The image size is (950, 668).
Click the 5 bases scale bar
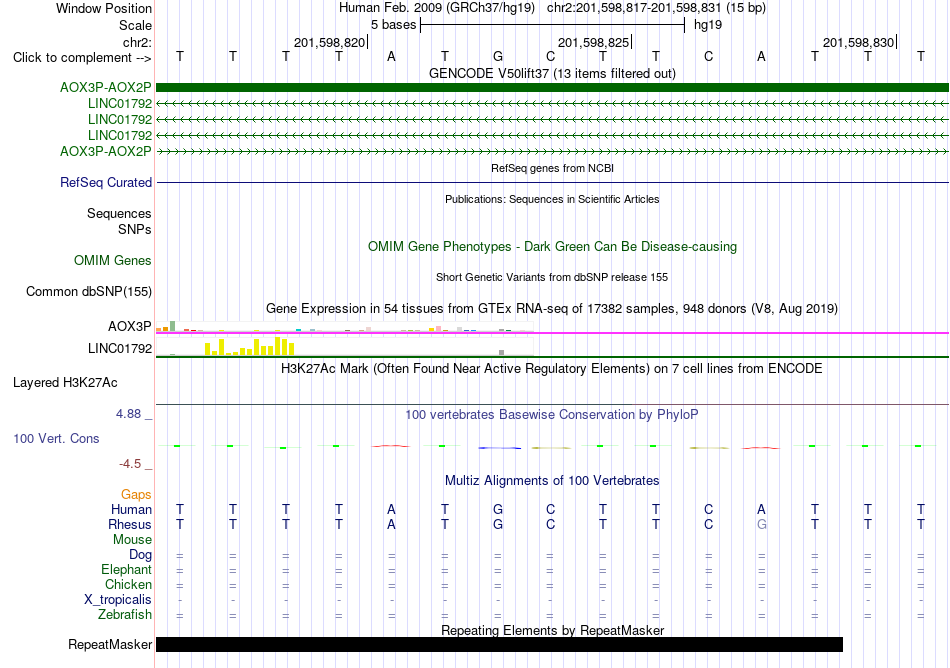click(552, 25)
